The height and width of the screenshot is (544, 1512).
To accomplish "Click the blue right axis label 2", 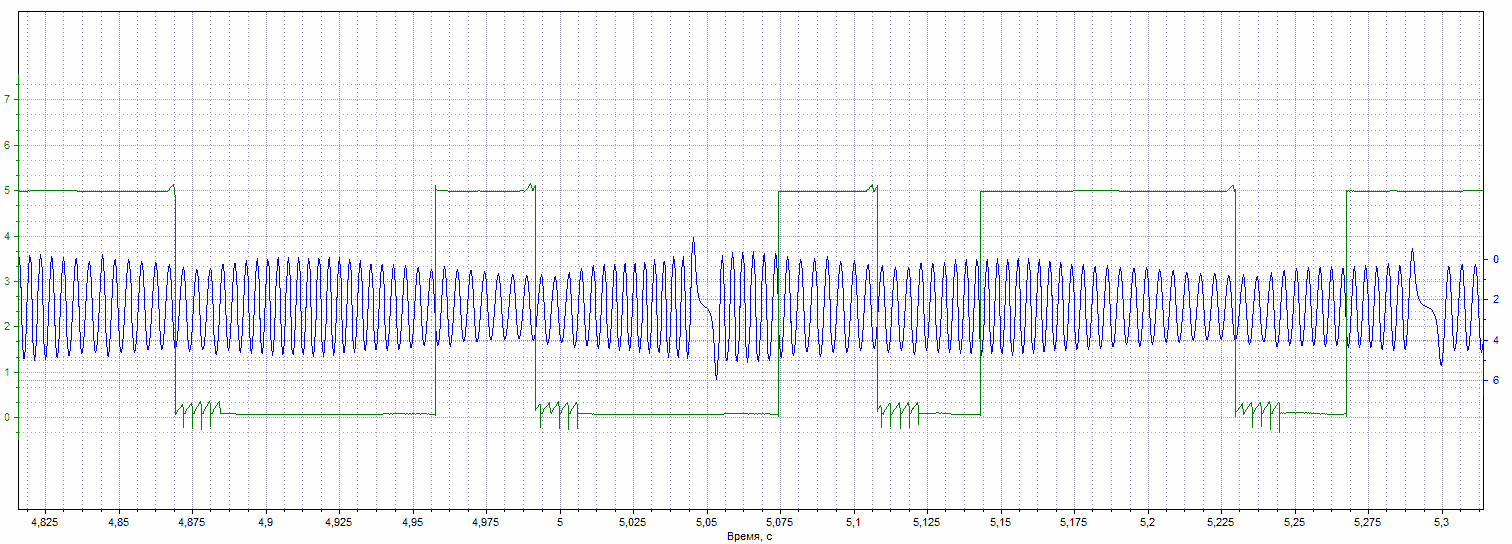I will pyautogui.click(x=1495, y=299).
